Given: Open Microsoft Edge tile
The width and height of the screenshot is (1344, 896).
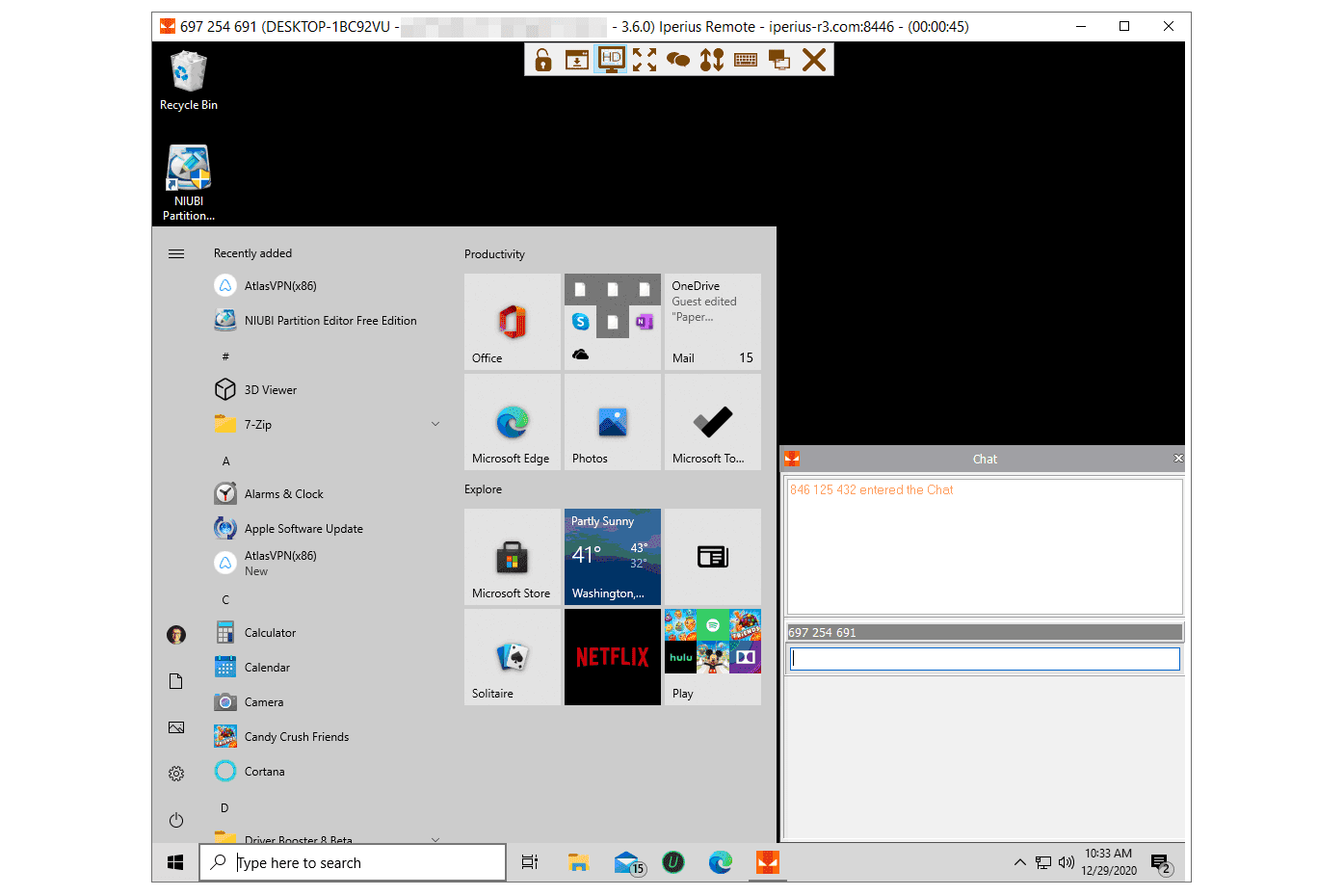Looking at the screenshot, I should 513,422.
